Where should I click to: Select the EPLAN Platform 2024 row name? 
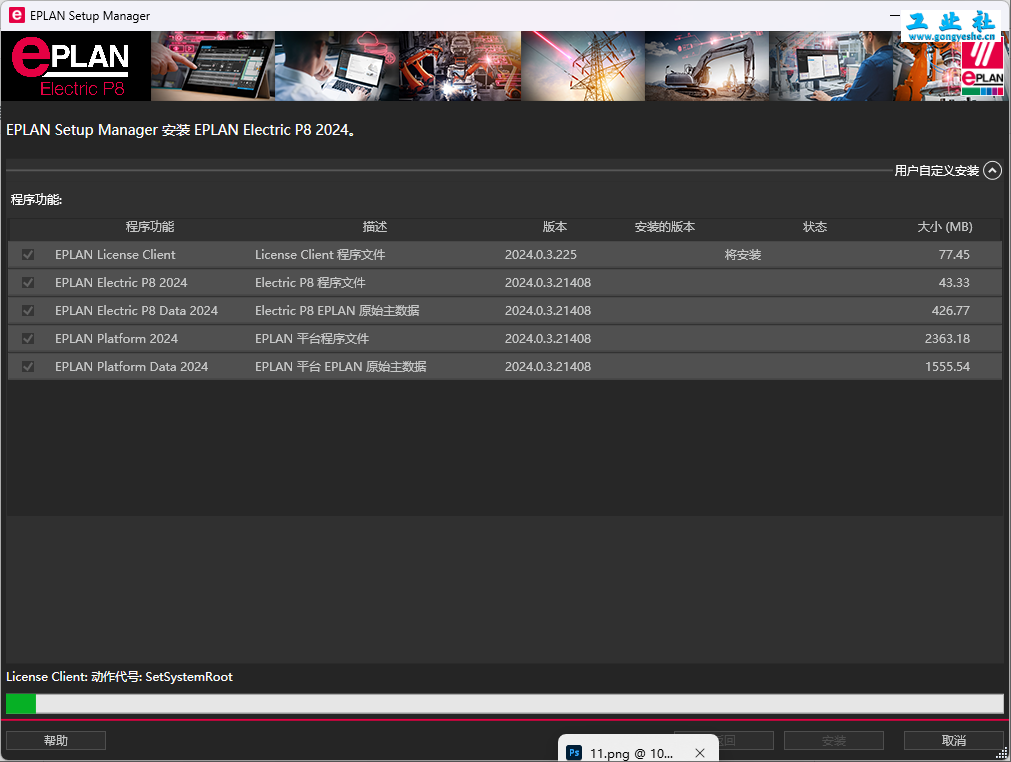(x=116, y=338)
